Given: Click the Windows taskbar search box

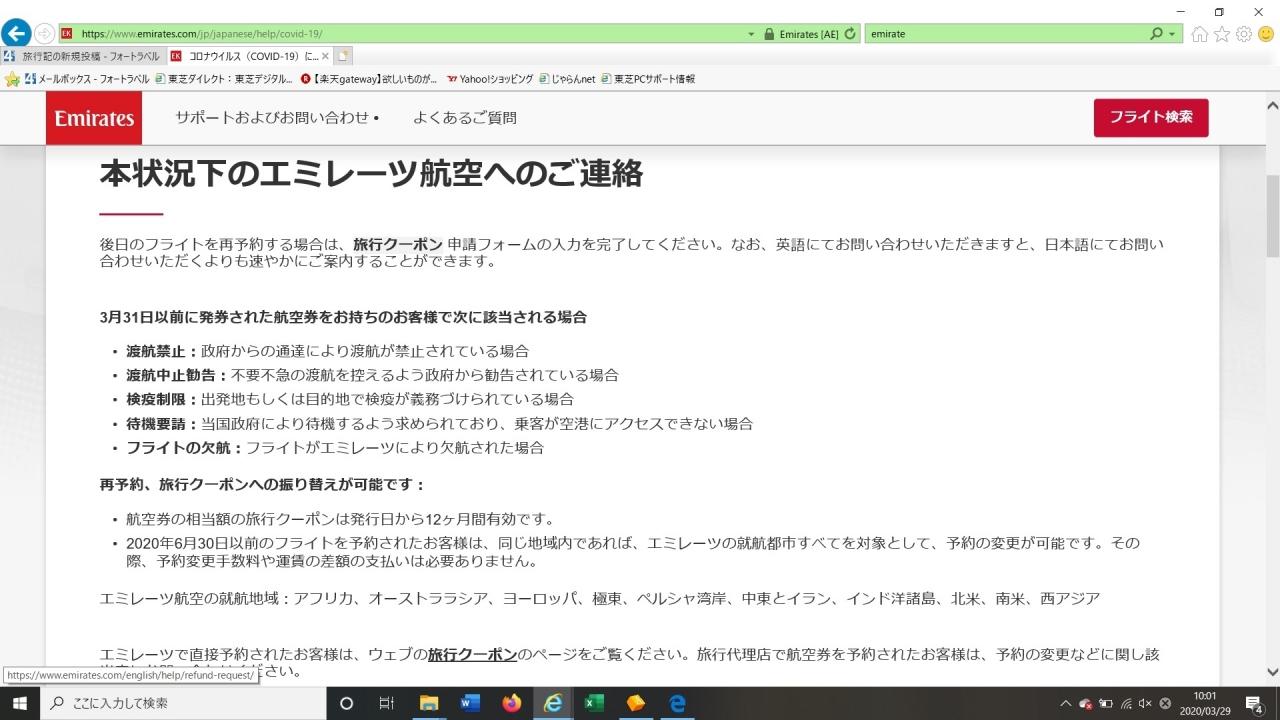Looking at the screenshot, I should [183, 703].
